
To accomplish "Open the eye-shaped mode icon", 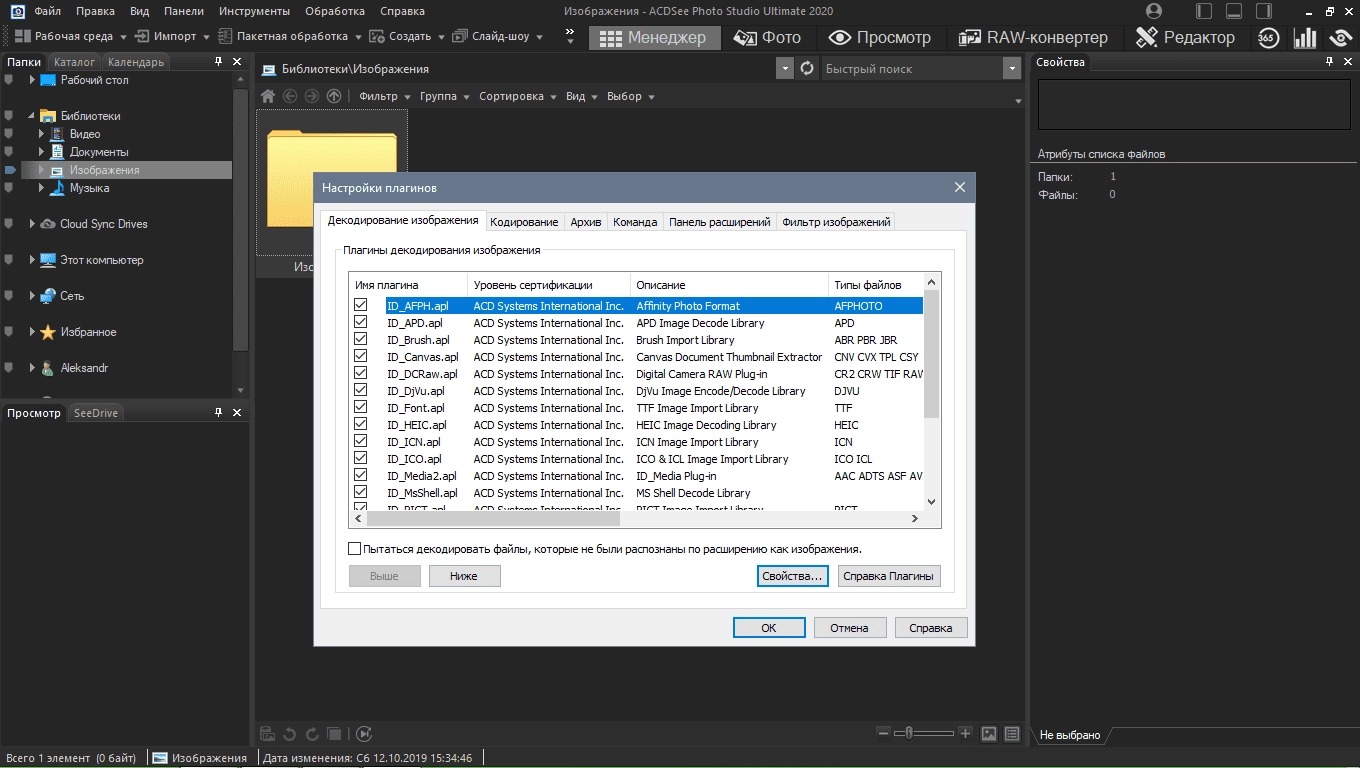I will click(x=1341, y=38).
